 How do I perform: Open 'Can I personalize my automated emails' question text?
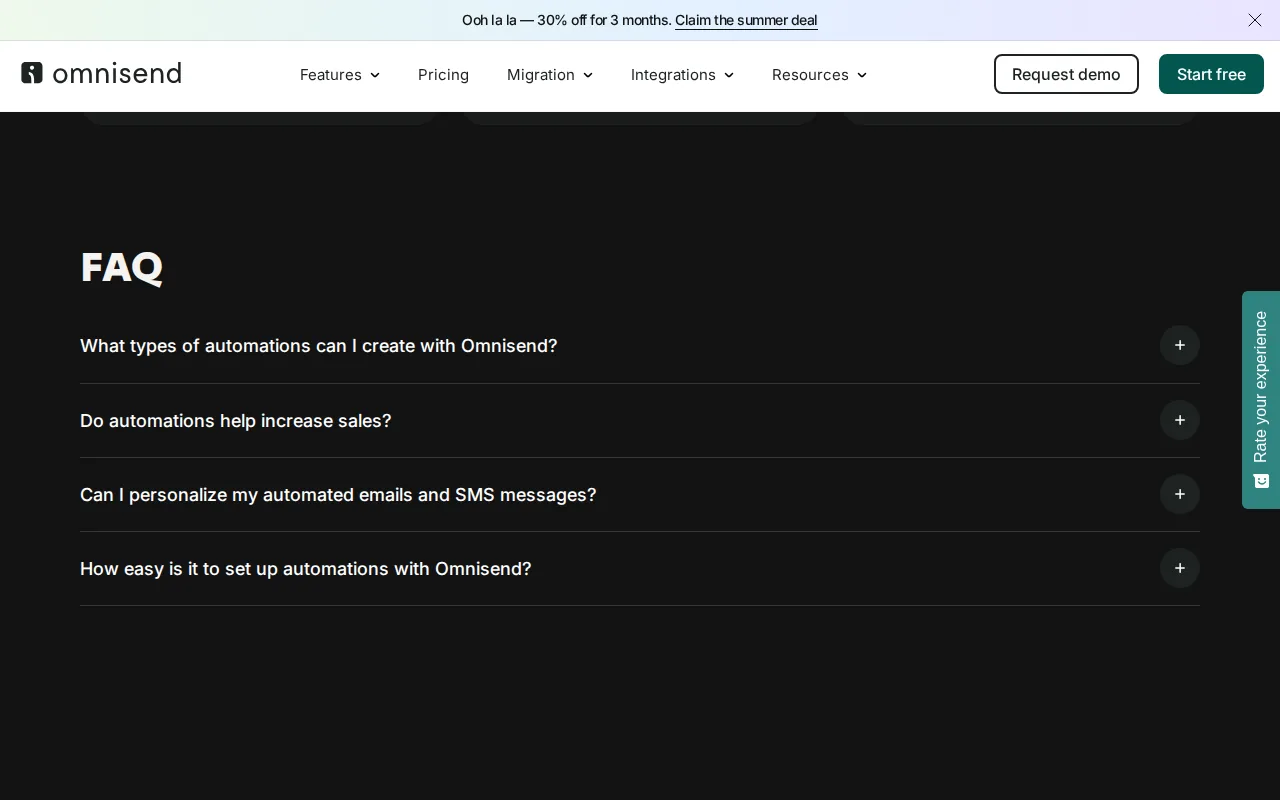tap(338, 495)
